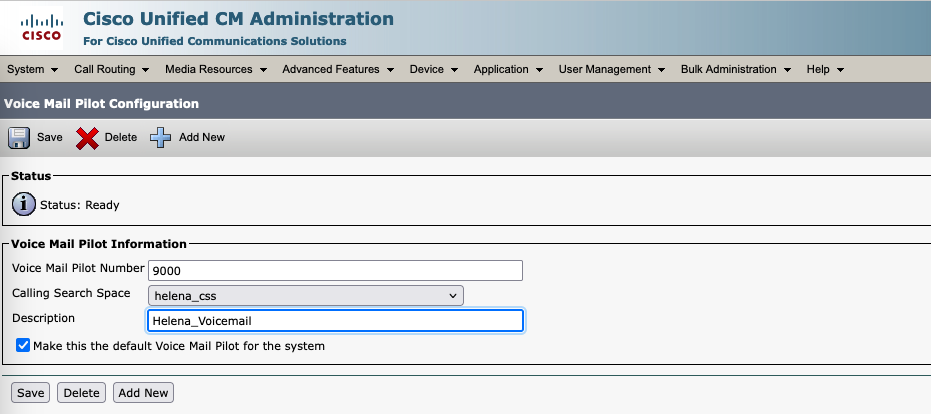
Task: Expand the Bulk Administration menu
Action: coord(735,69)
